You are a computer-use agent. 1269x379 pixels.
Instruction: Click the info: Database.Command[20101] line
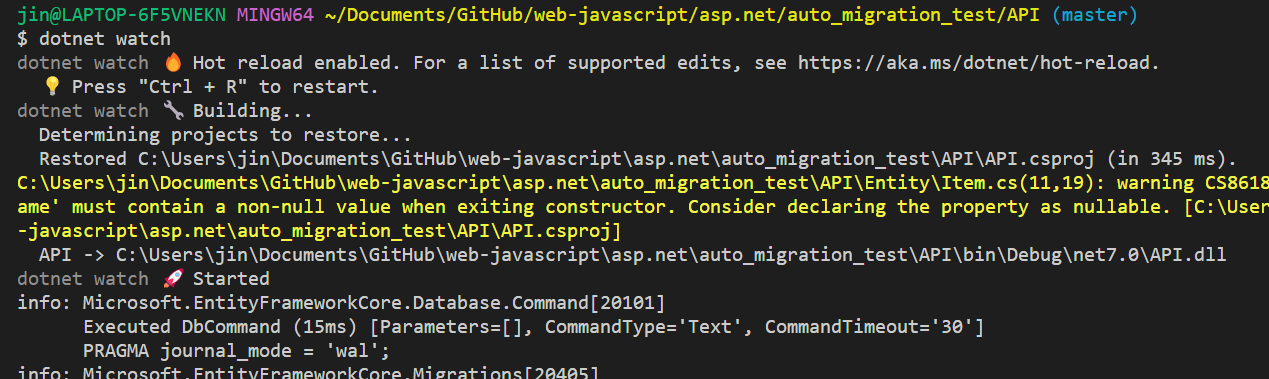pos(341,303)
